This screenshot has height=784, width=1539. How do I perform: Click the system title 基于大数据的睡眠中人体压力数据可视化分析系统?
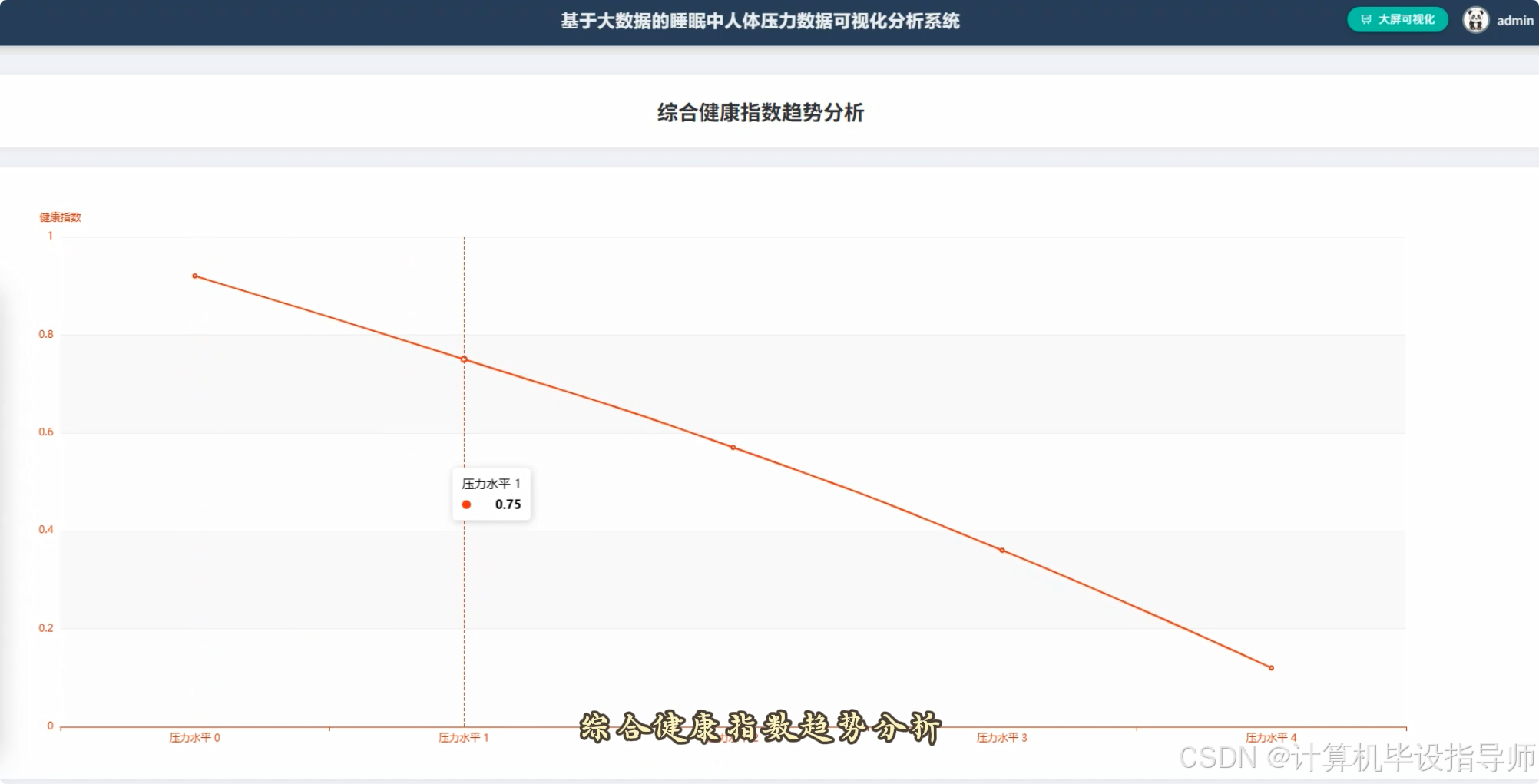(x=760, y=21)
